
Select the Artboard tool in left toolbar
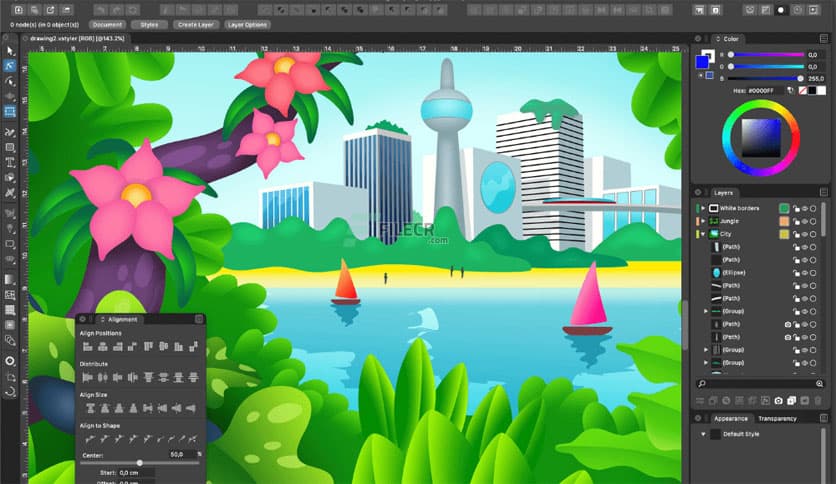tap(10, 111)
